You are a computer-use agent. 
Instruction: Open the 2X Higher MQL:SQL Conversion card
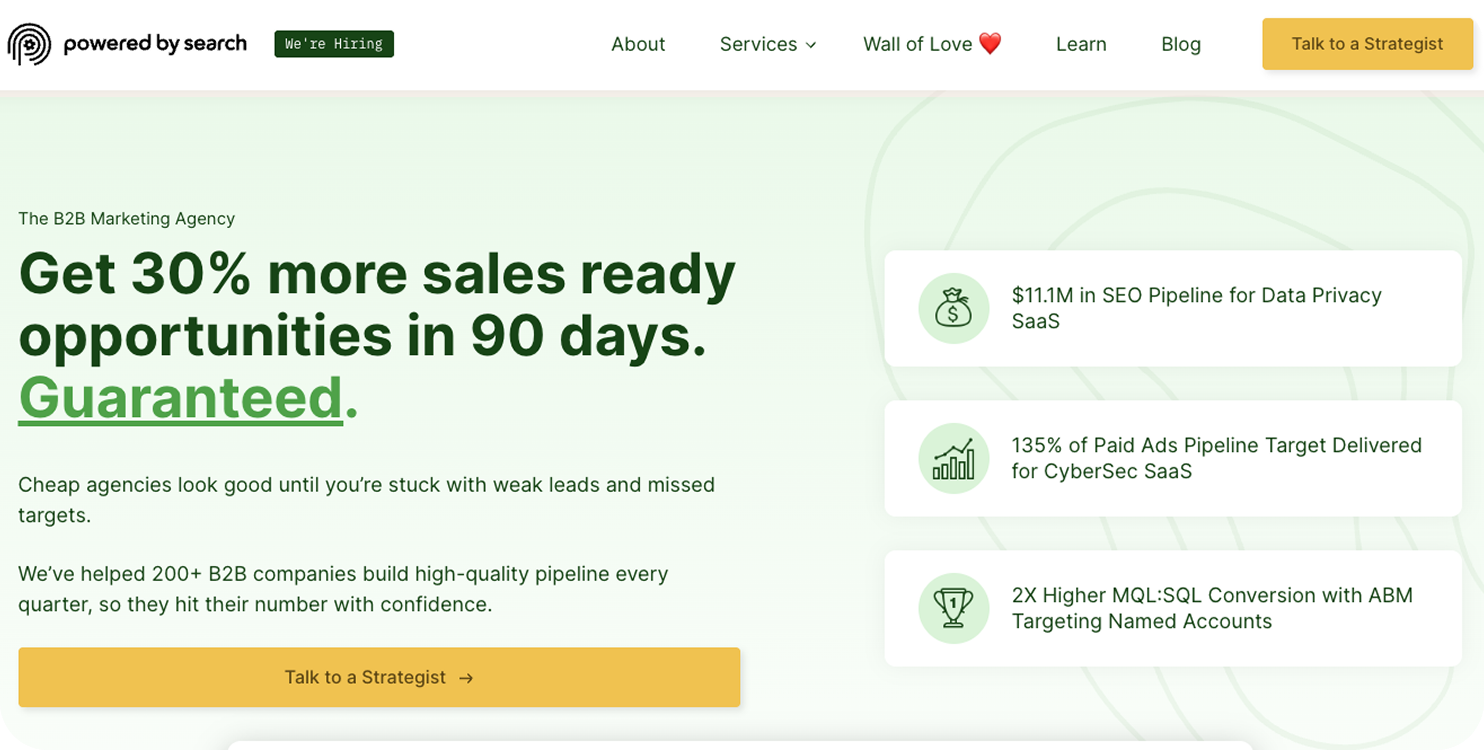(x=1173, y=608)
